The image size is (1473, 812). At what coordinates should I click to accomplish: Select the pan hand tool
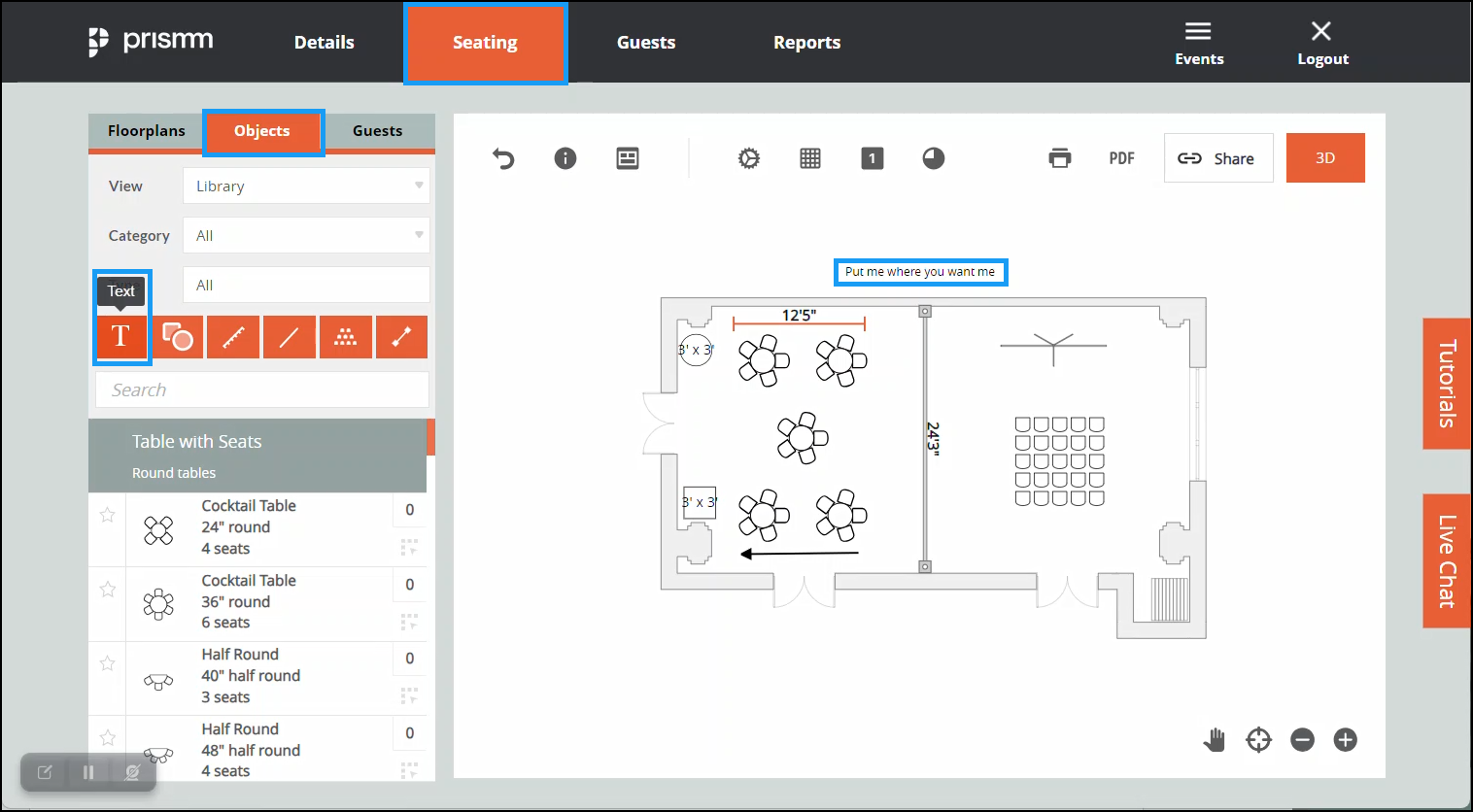point(1215,740)
